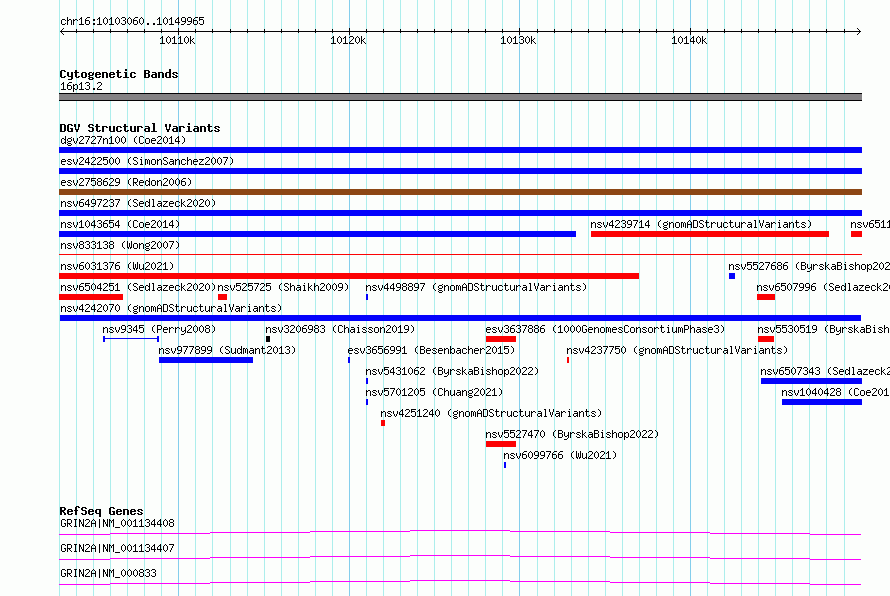Screen dimensions: 890x596
Task: Select nsv9345 (Perry2008) label
Action: [159, 329]
